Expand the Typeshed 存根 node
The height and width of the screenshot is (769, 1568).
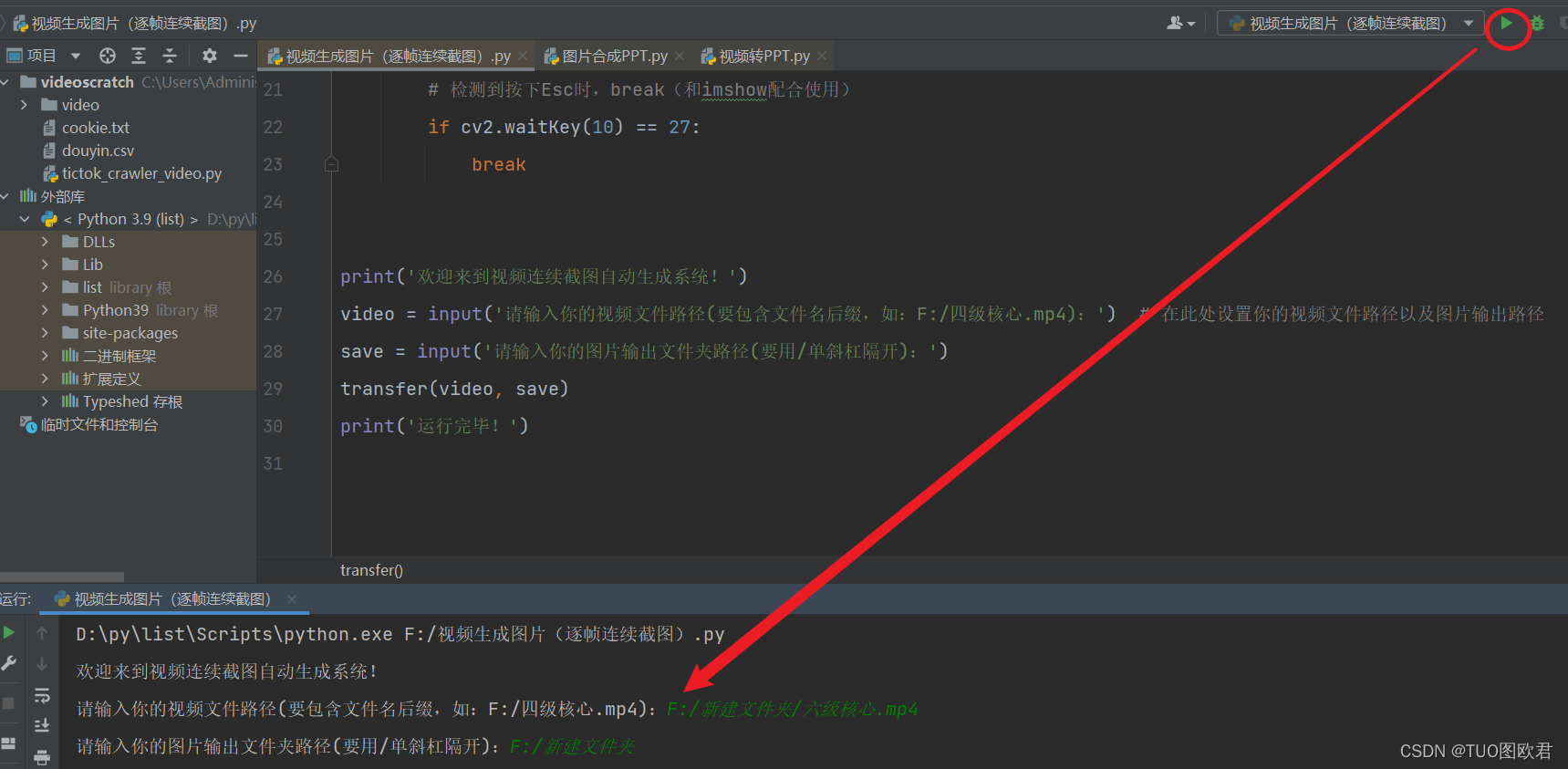tap(45, 401)
